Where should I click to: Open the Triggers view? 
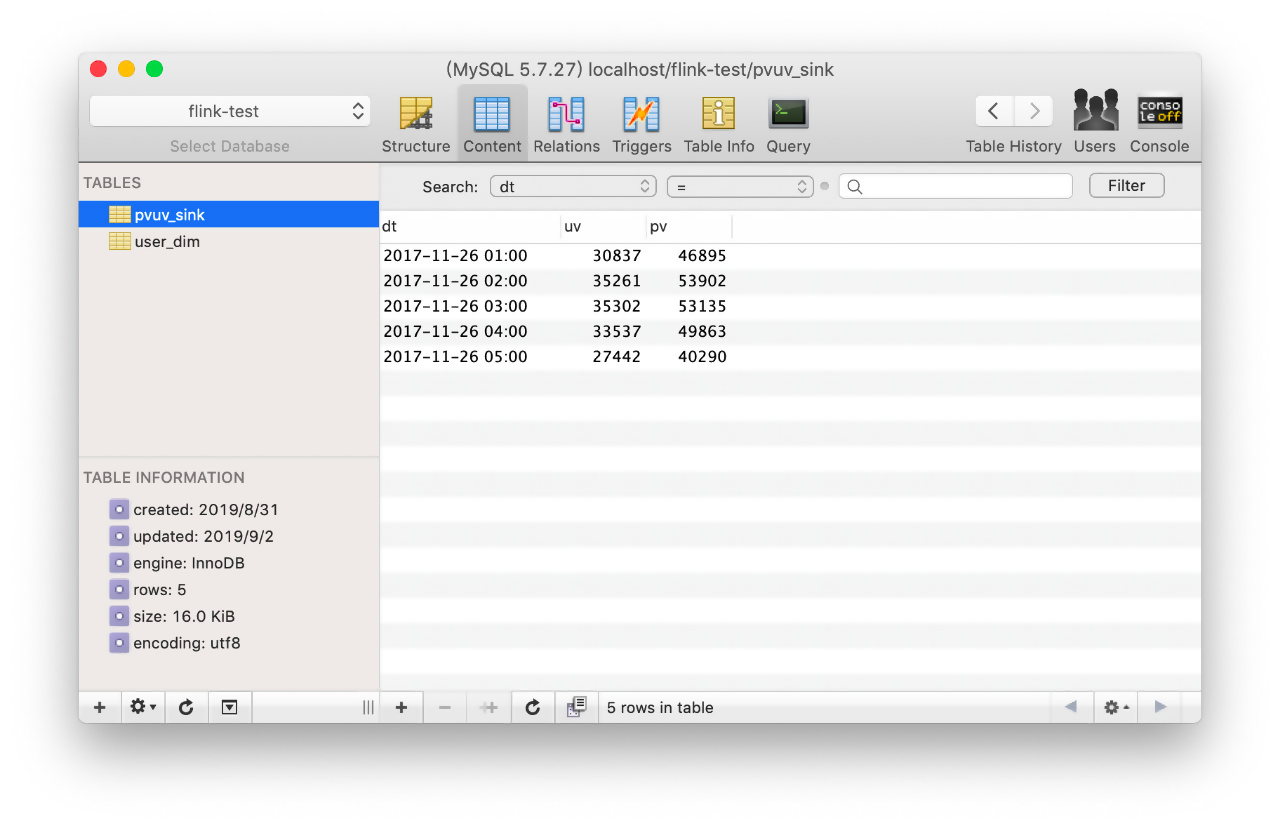click(x=641, y=124)
